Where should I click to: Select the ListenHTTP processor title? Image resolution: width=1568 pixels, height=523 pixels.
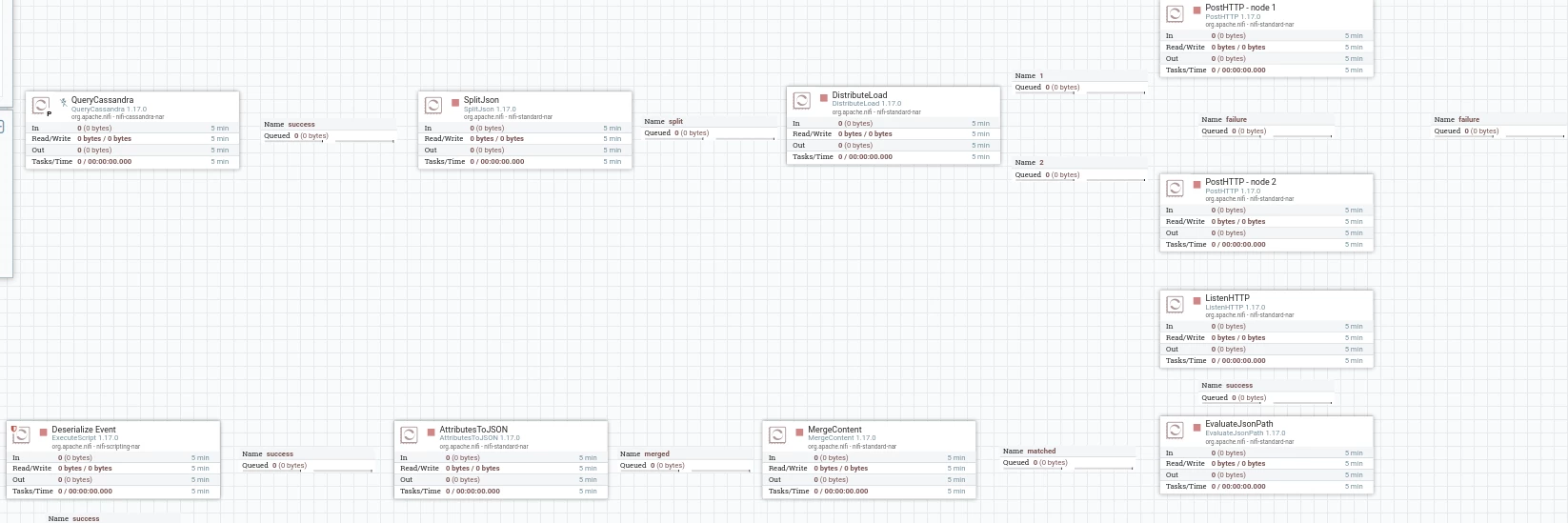click(1227, 298)
